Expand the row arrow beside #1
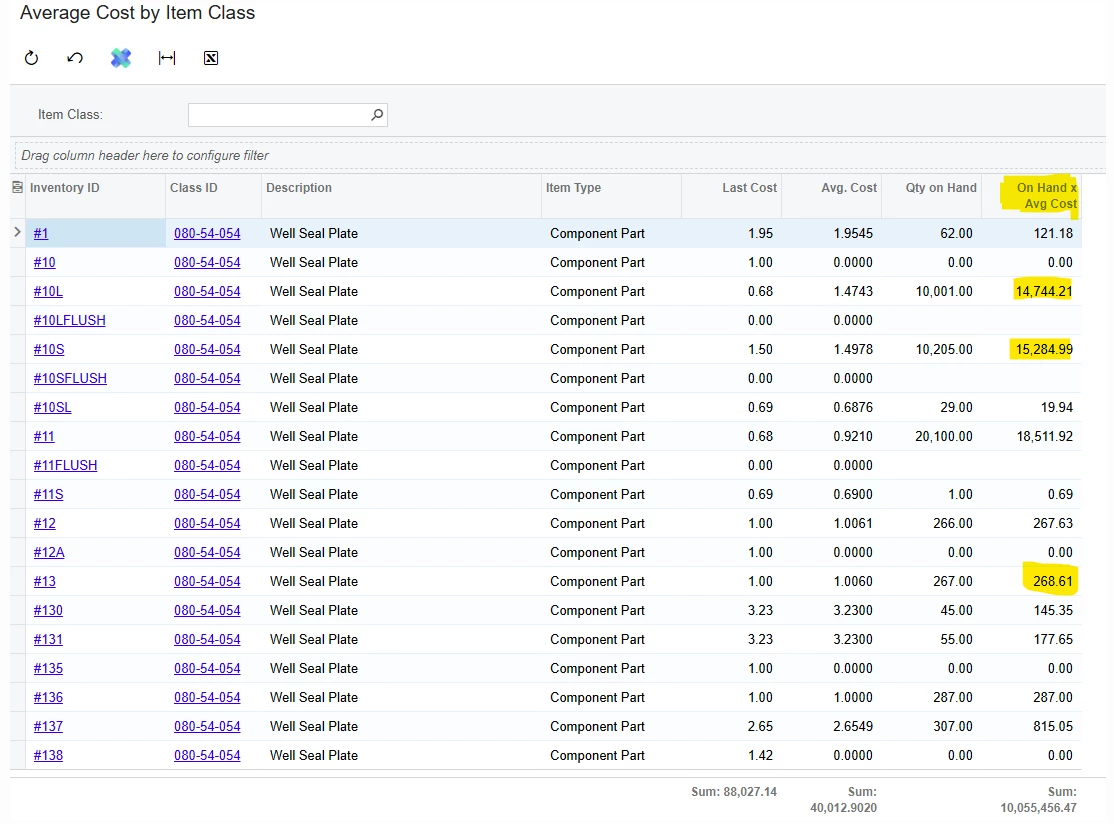1114x824 pixels. (18, 232)
